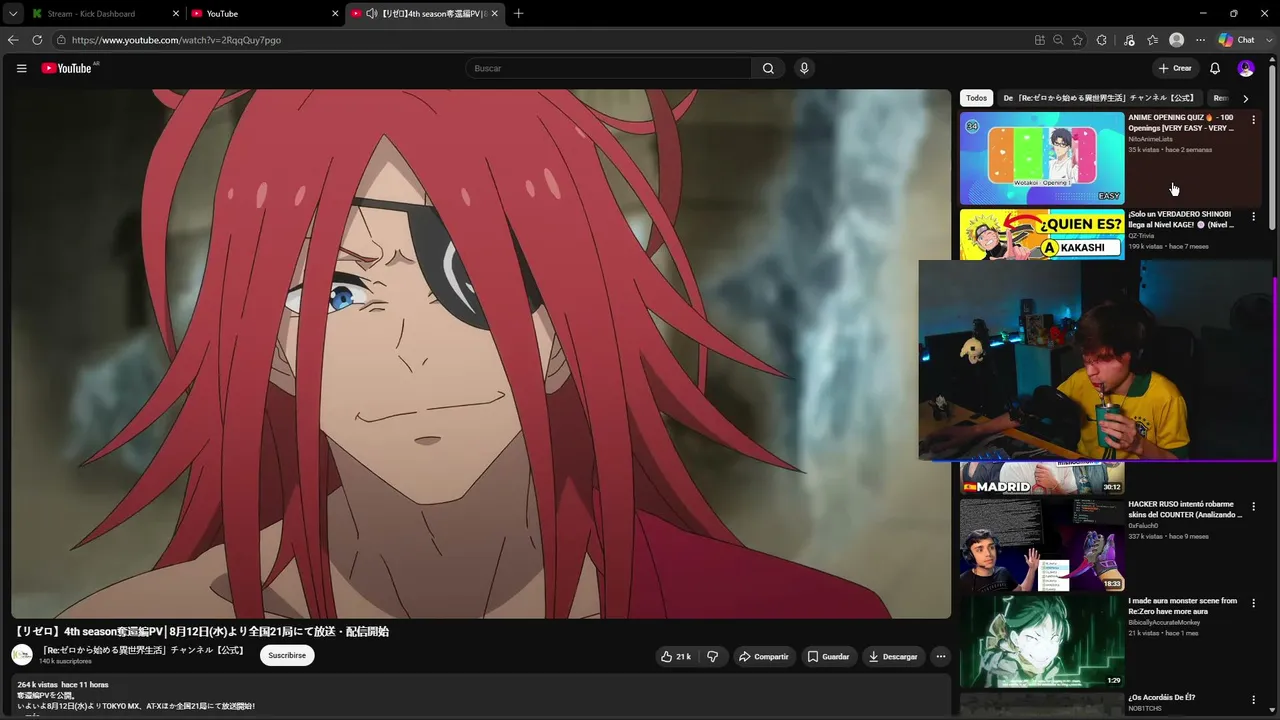Open Copilot Chat in the browser toolbar
Image resolution: width=1280 pixels, height=720 pixels.
[1237, 40]
